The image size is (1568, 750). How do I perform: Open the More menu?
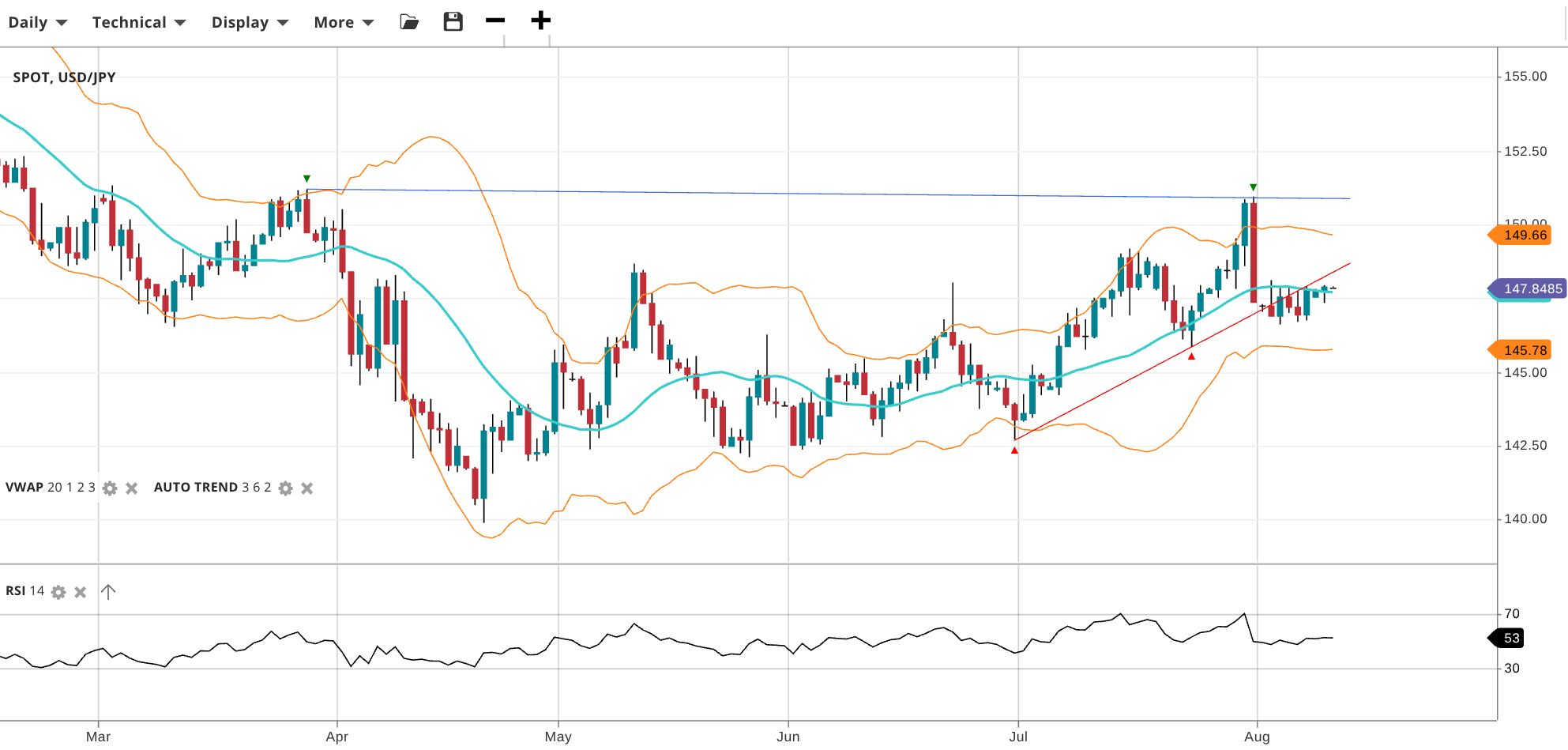344,22
